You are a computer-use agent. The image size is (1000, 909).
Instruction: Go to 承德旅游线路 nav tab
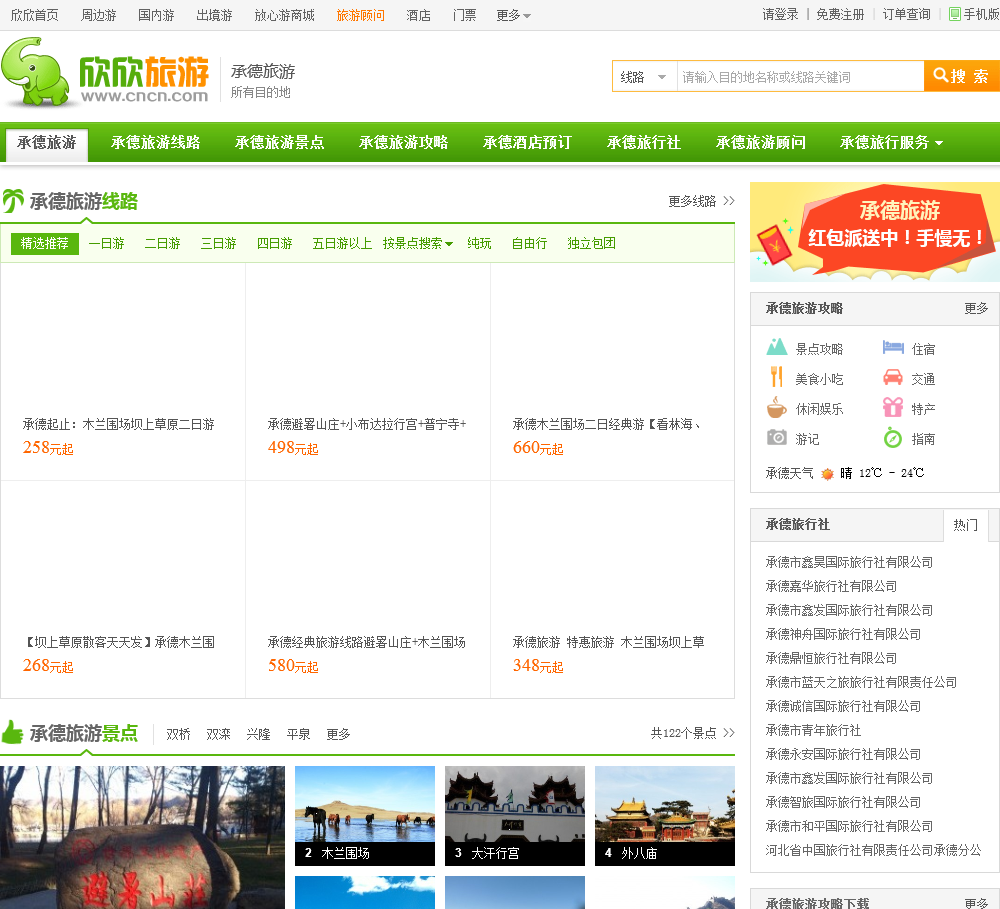(x=156, y=142)
